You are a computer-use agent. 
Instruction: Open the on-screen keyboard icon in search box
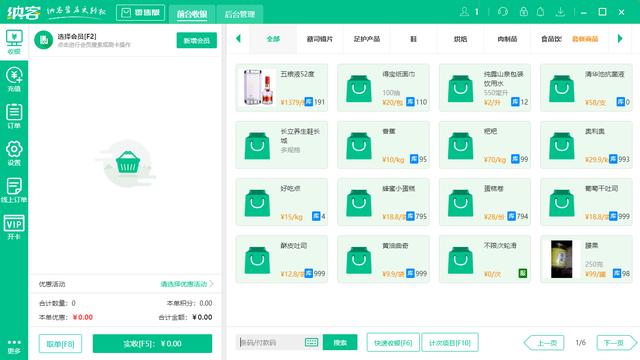coord(311,342)
